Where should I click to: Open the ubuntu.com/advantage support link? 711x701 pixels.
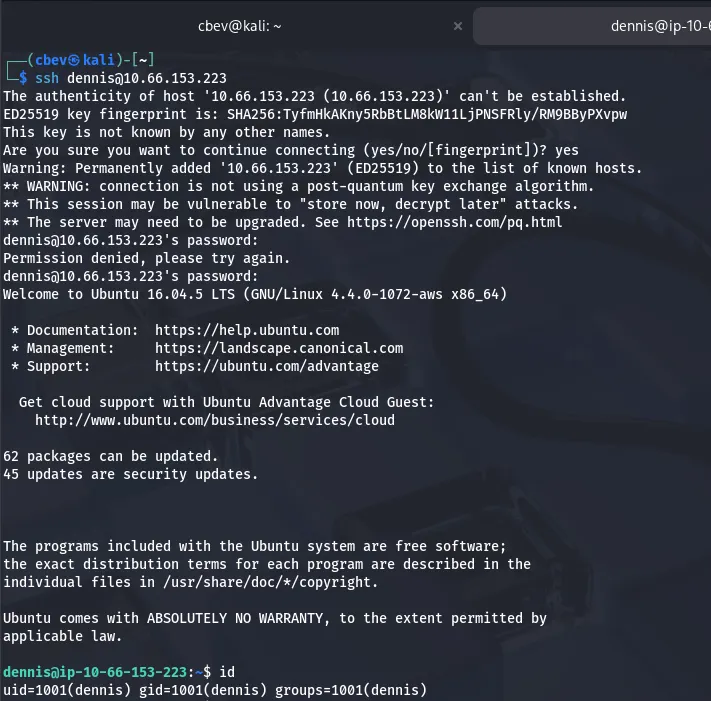[x=267, y=366]
